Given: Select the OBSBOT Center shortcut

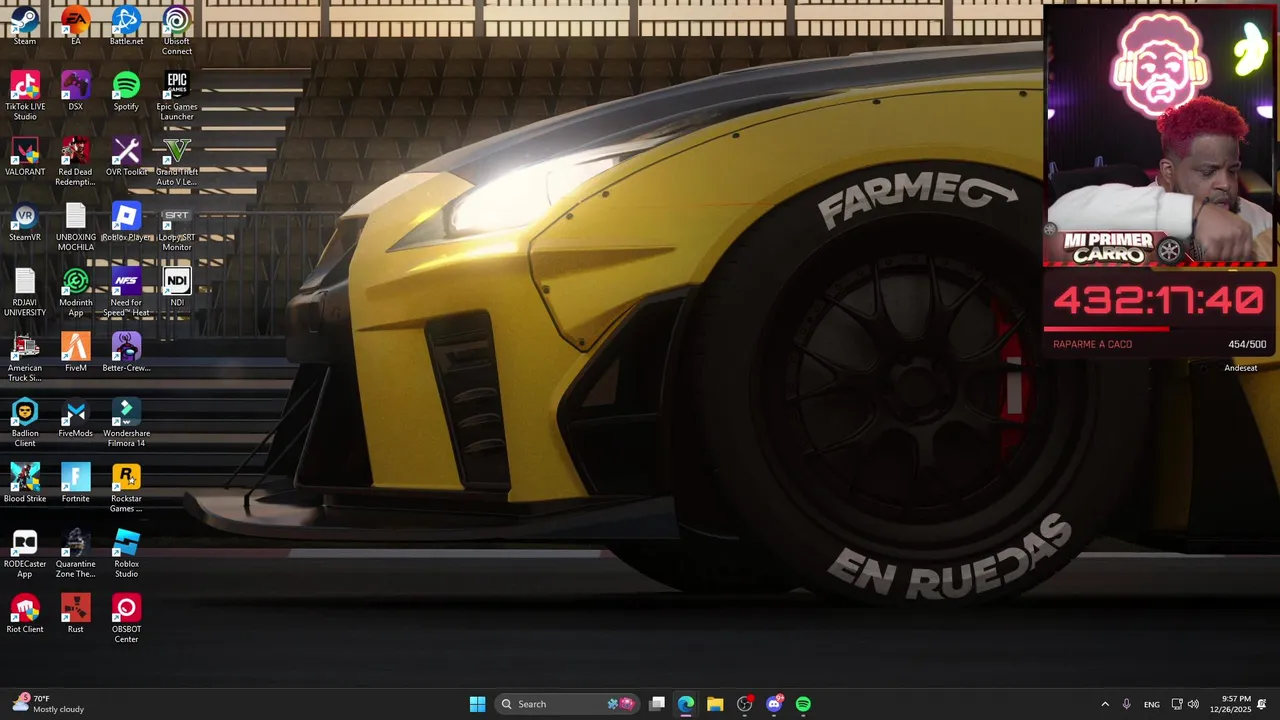Looking at the screenshot, I should pyautogui.click(x=126, y=619).
